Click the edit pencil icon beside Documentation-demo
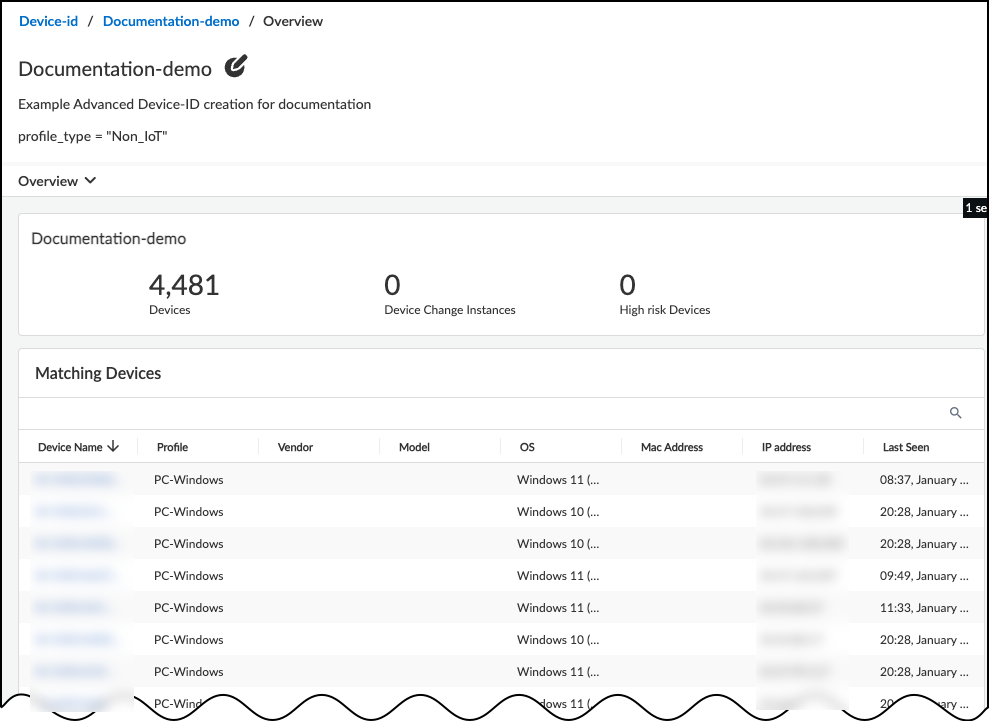Image resolution: width=989 pixels, height=721 pixels. [x=235, y=67]
